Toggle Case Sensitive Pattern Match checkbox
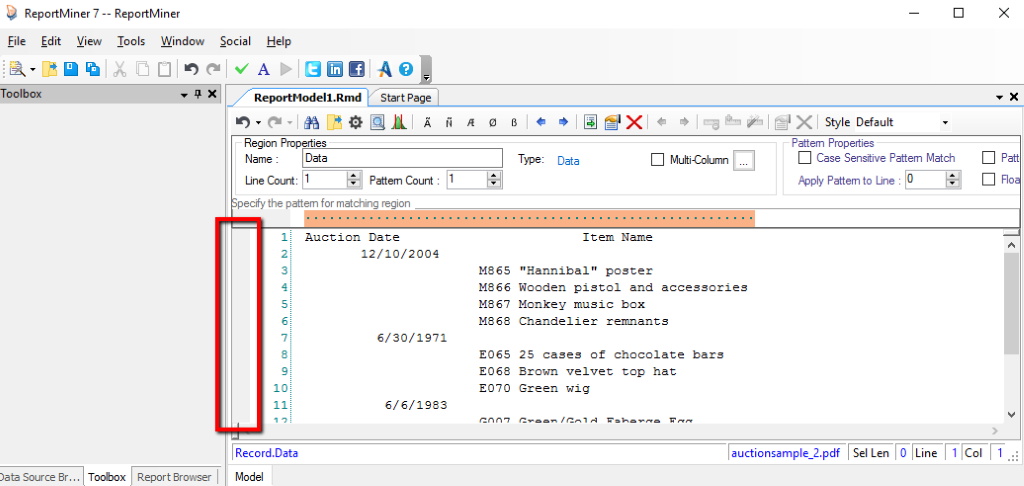This screenshot has width=1024, height=486. (804, 158)
